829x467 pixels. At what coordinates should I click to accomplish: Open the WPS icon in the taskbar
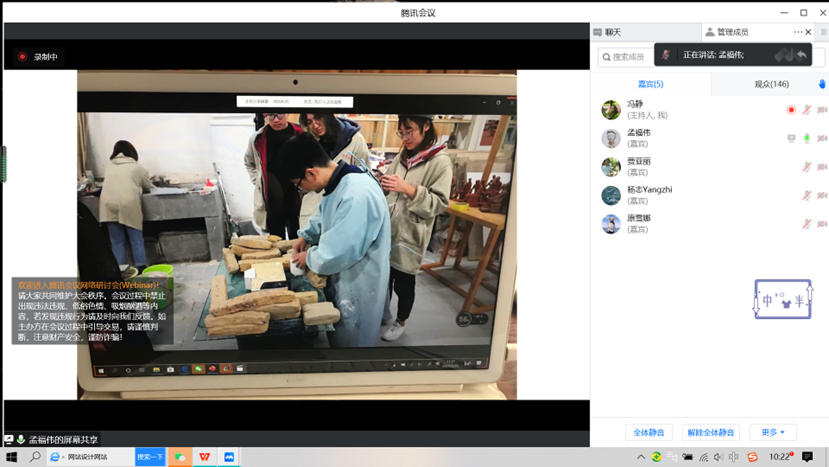[205, 457]
